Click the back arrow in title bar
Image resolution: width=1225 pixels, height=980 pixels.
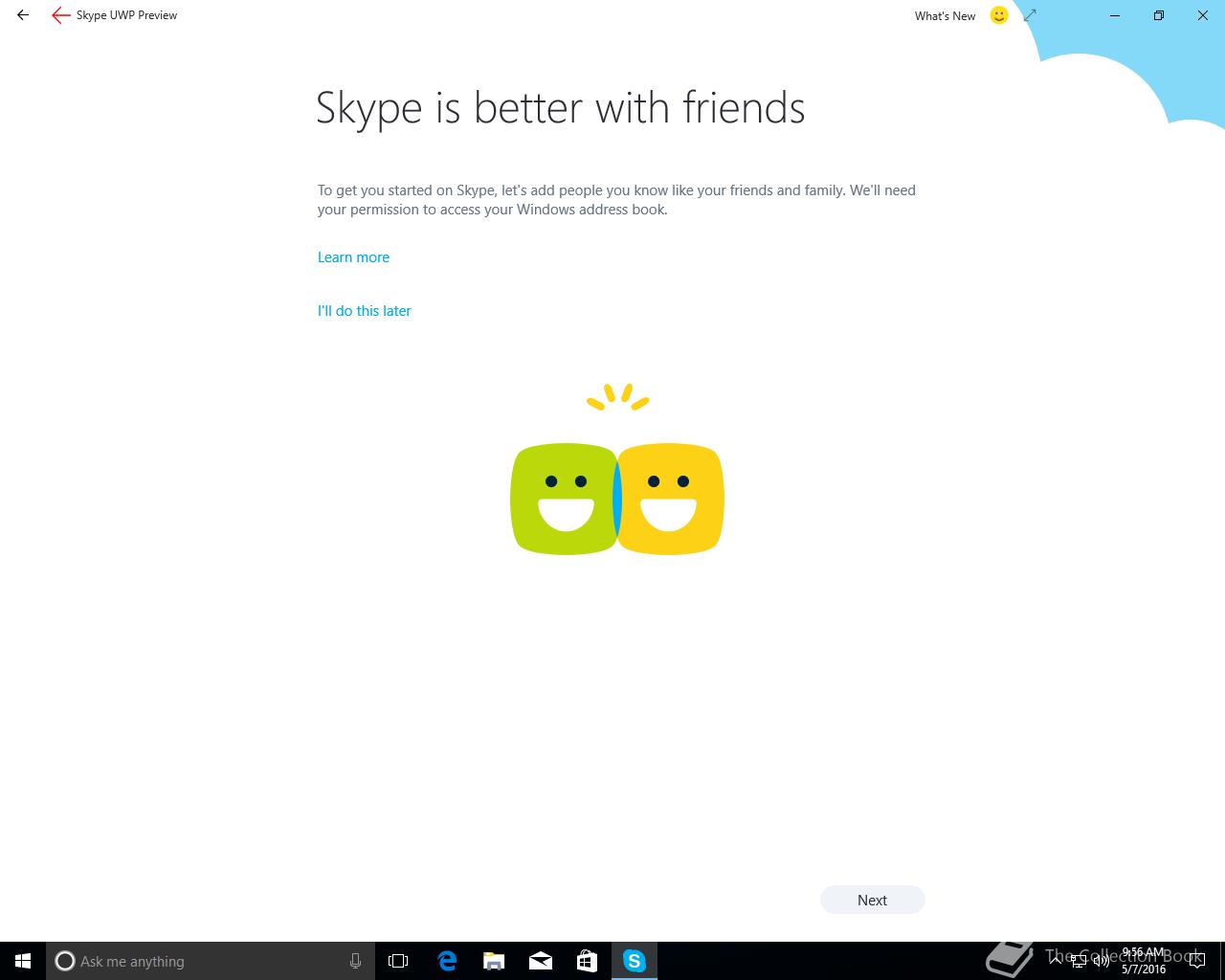[x=23, y=15]
